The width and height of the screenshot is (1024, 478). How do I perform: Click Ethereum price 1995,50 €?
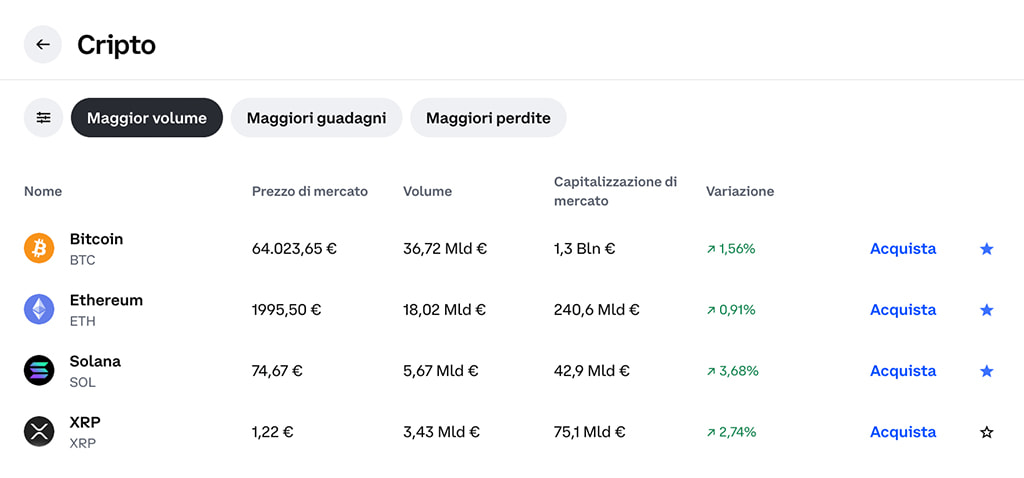point(286,310)
